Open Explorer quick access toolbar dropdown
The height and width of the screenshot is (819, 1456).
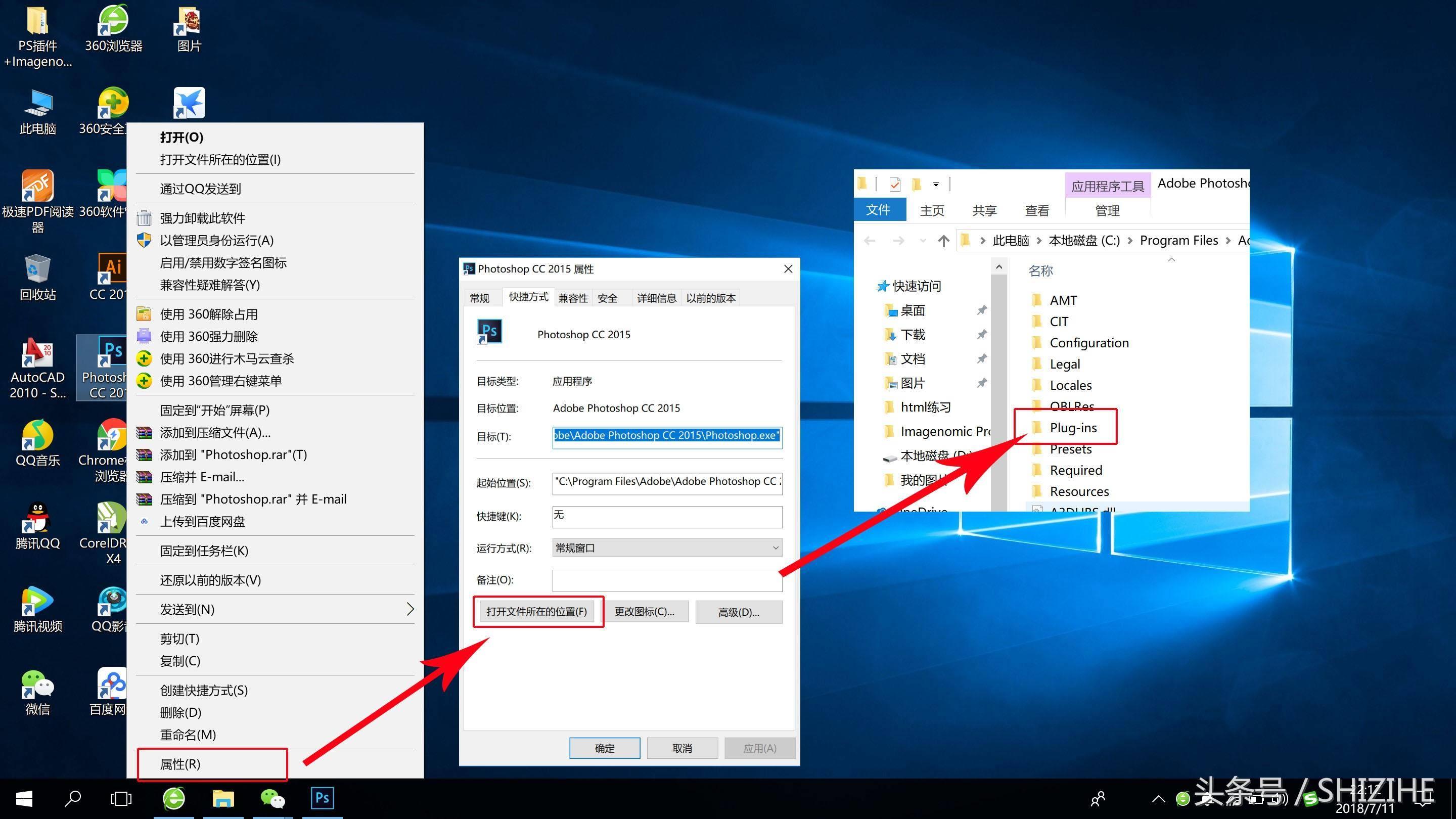[x=936, y=184]
